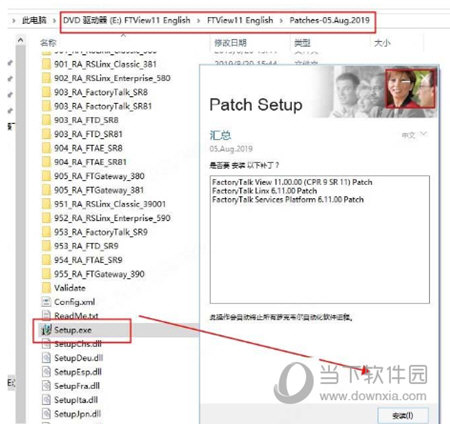Viewport: 450px width, 424px height.
Task: Close the Patch Setup dialog
Action: (x=425, y=79)
